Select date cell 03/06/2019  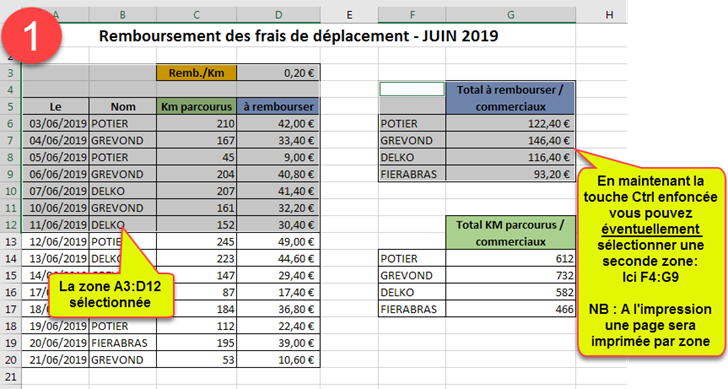(55, 123)
